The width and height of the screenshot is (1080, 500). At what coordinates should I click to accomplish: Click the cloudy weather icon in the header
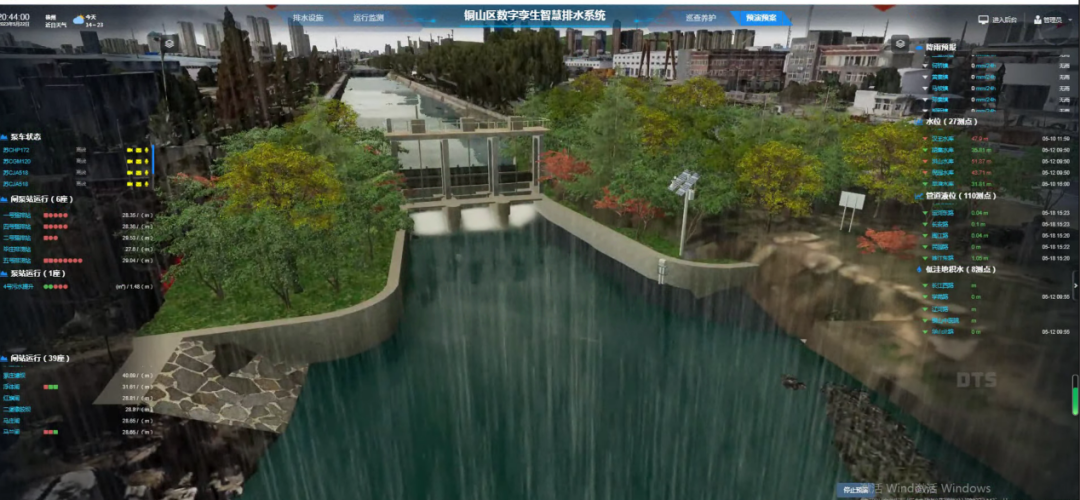click(x=79, y=19)
